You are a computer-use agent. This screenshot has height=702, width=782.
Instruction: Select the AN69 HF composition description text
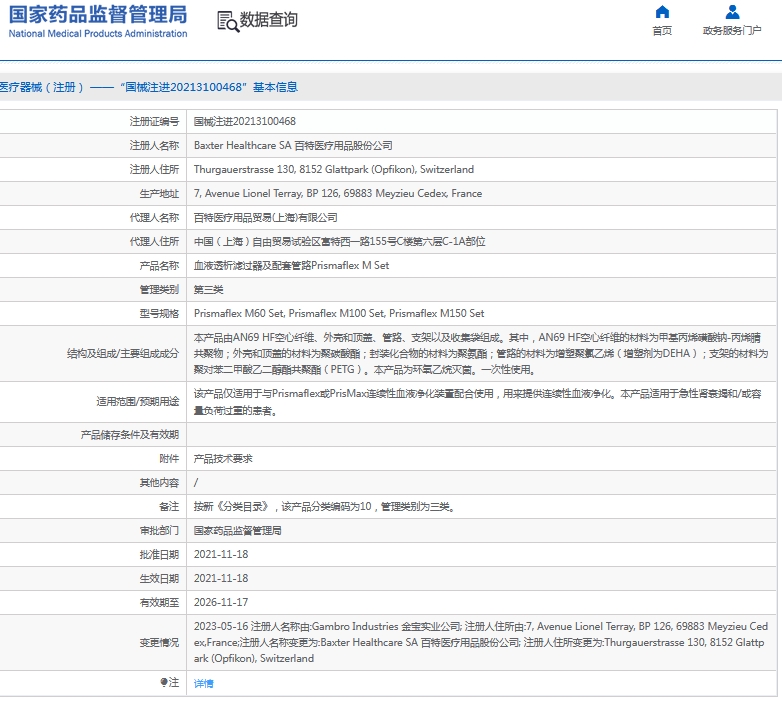[x=481, y=353]
